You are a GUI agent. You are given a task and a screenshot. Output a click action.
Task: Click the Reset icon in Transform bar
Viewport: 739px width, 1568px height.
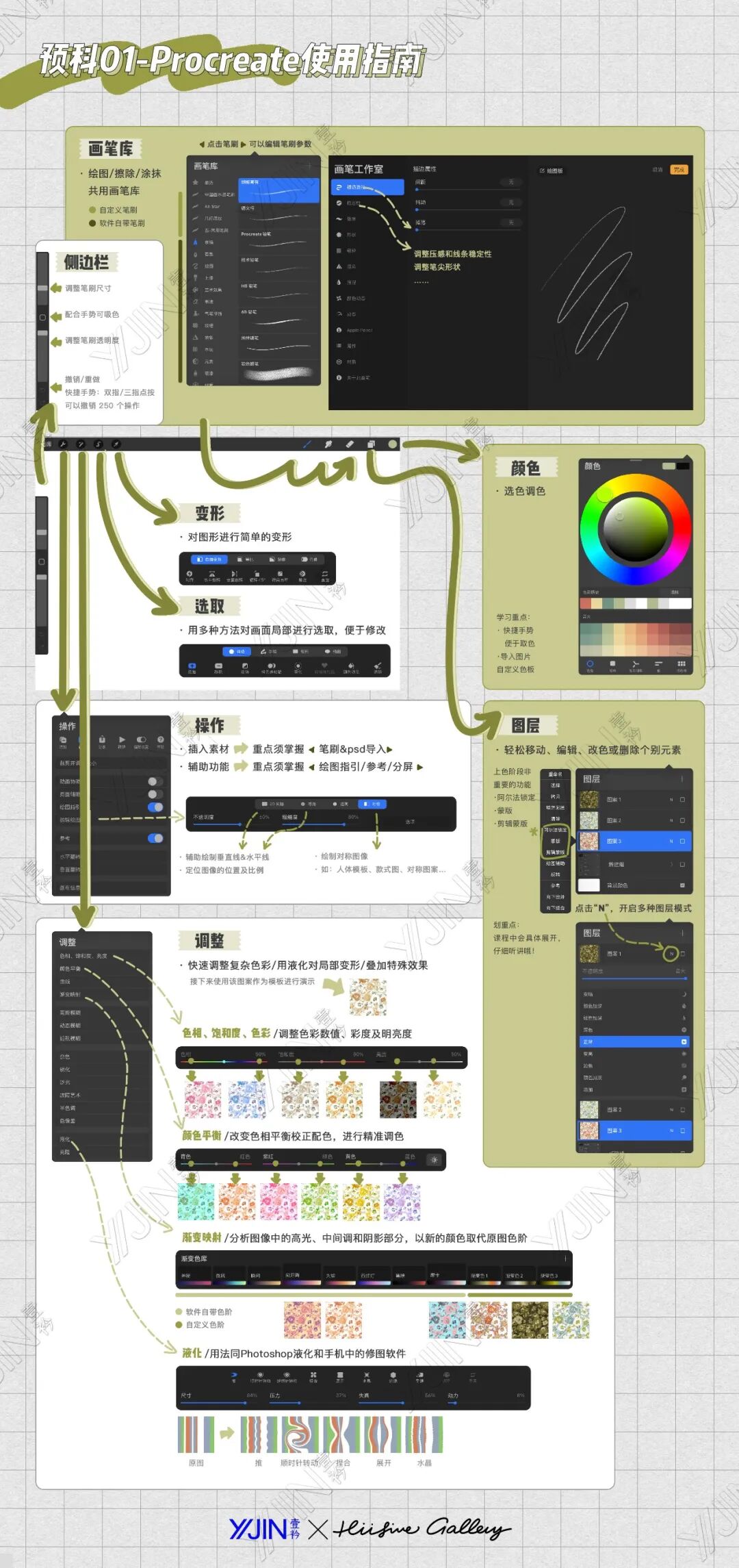tap(325, 574)
